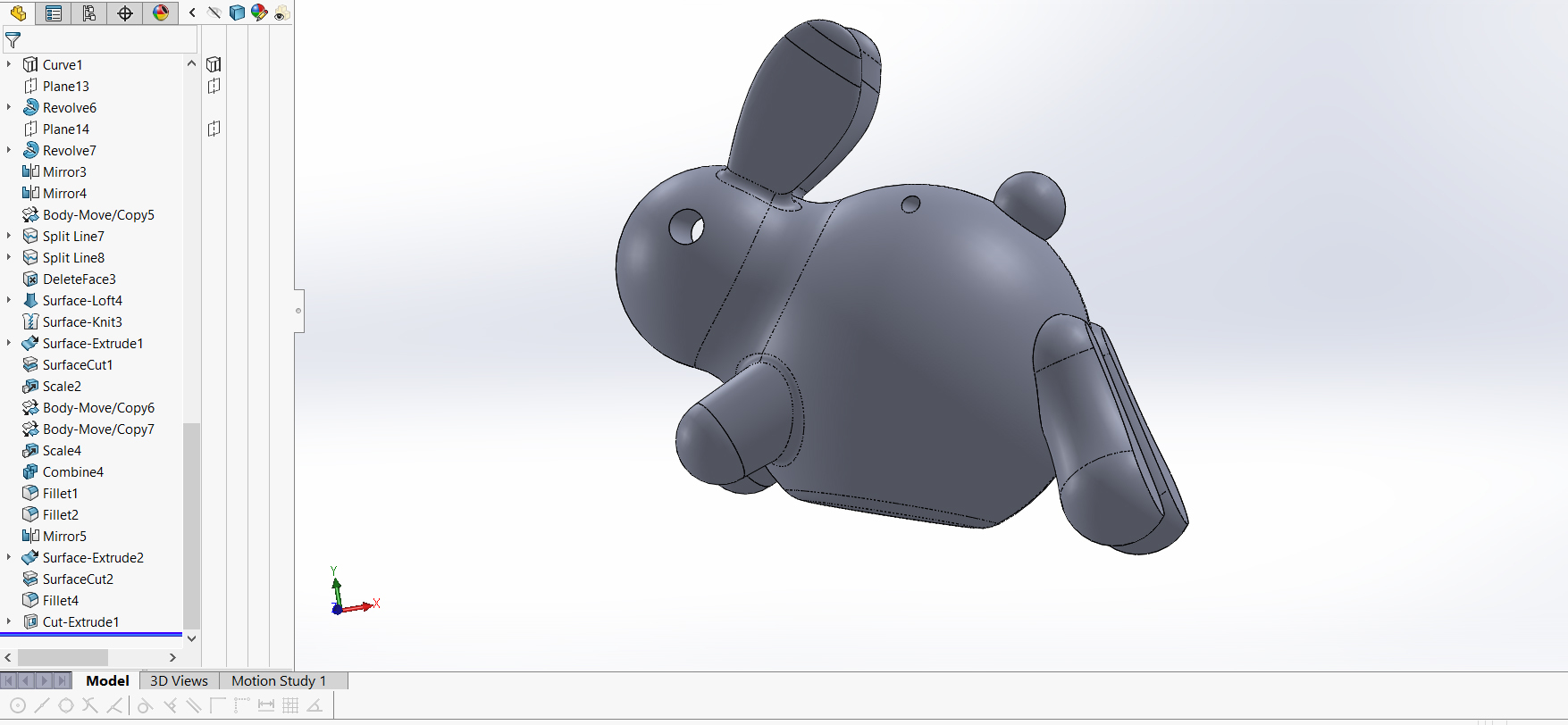Click the Transparency column header icon
Screen dimensions: 1568x725
(281, 12)
